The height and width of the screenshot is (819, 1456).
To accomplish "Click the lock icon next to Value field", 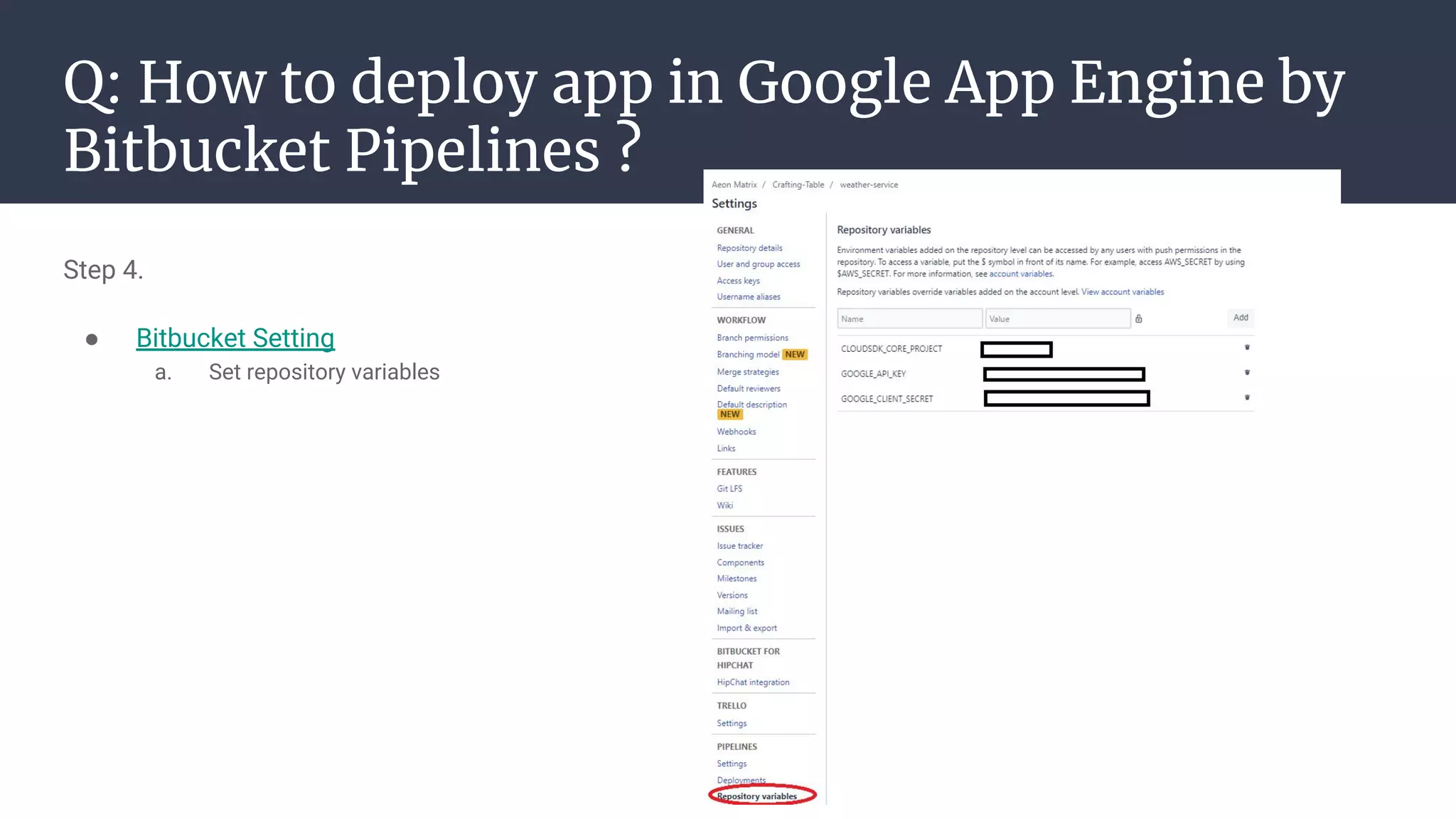I will tap(1138, 319).
